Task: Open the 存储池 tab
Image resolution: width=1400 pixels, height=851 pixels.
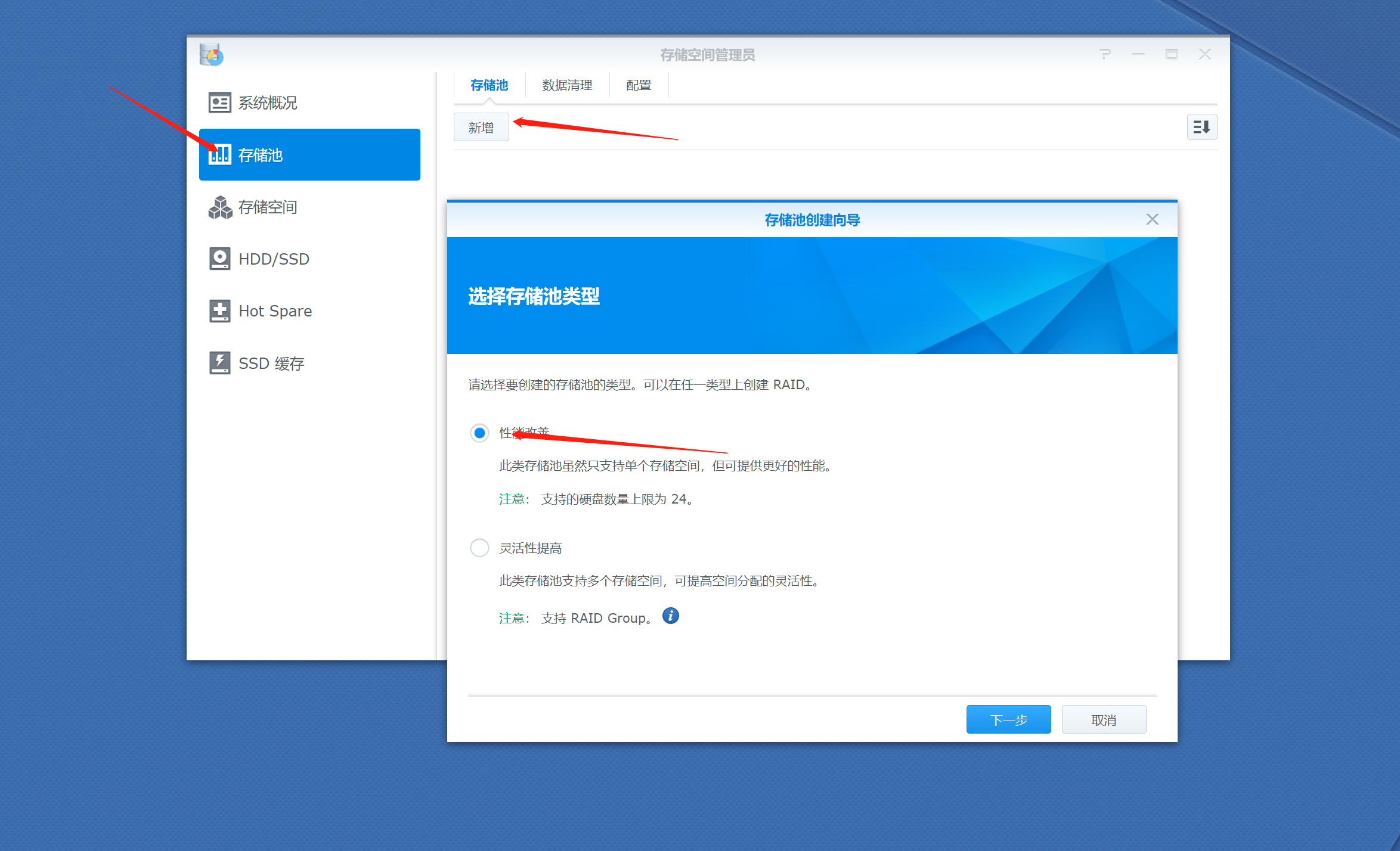Action: (489, 85)
